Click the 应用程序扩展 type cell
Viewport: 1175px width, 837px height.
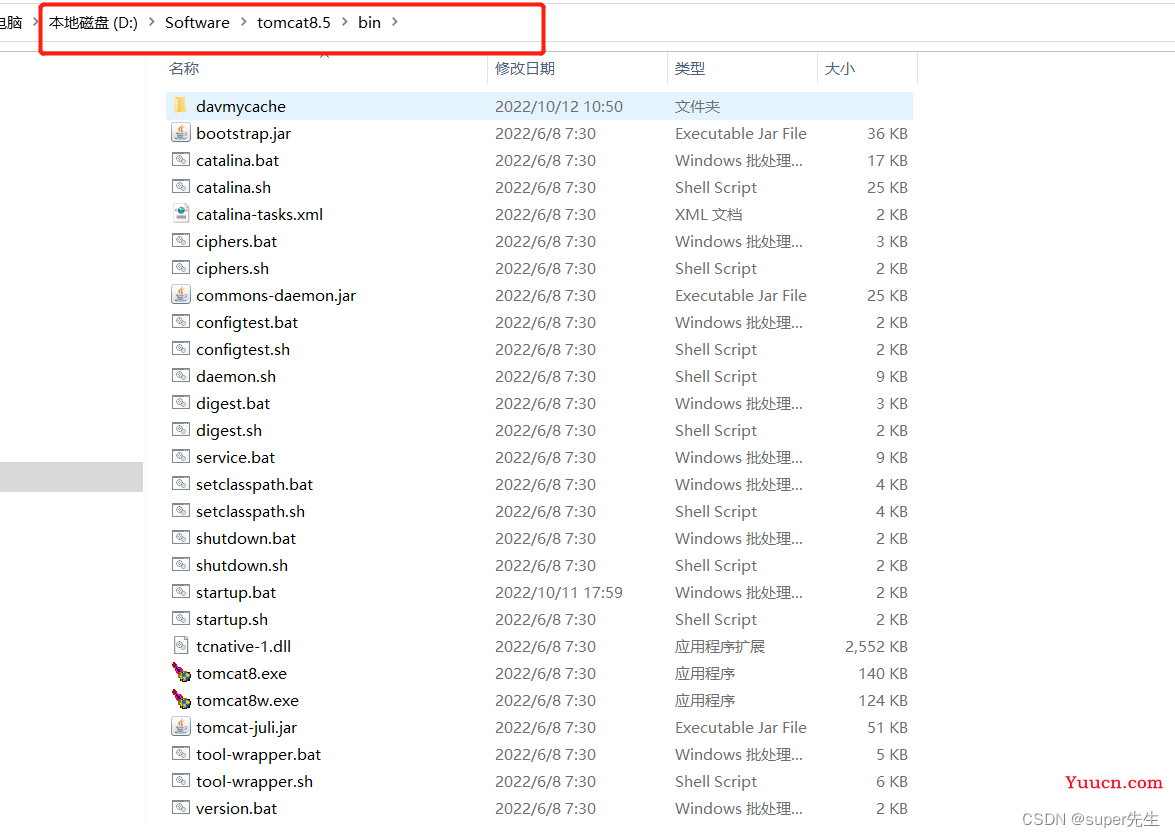(719, 646)
